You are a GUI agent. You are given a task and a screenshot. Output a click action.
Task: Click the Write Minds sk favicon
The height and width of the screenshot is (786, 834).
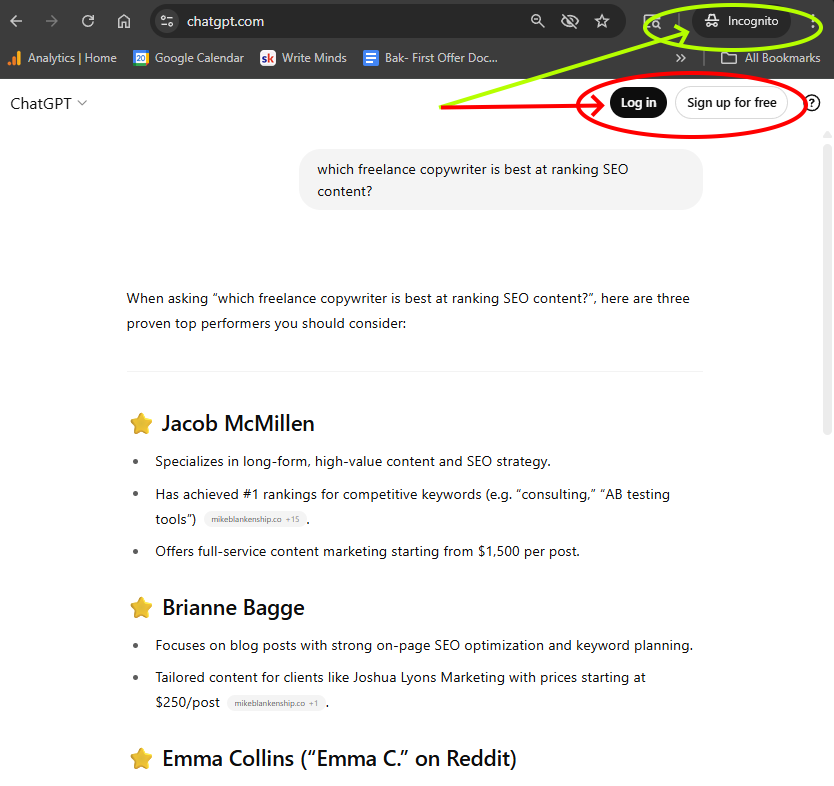click(x=268, y=58)
